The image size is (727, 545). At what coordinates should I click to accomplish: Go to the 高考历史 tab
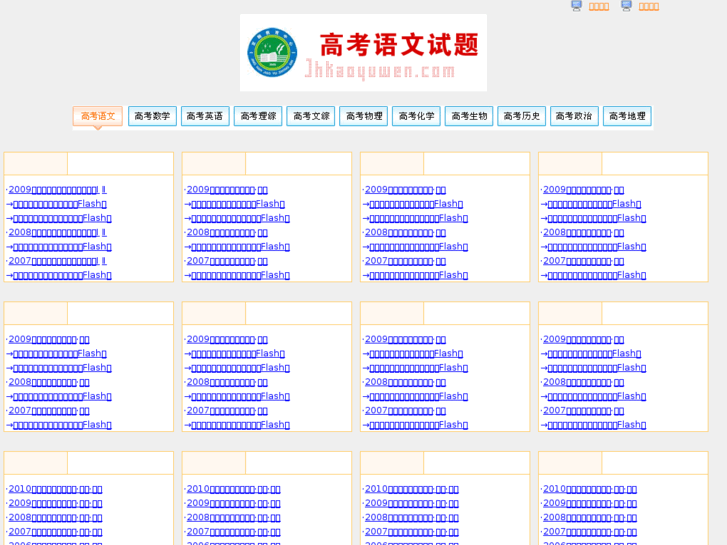click(522, 116)
